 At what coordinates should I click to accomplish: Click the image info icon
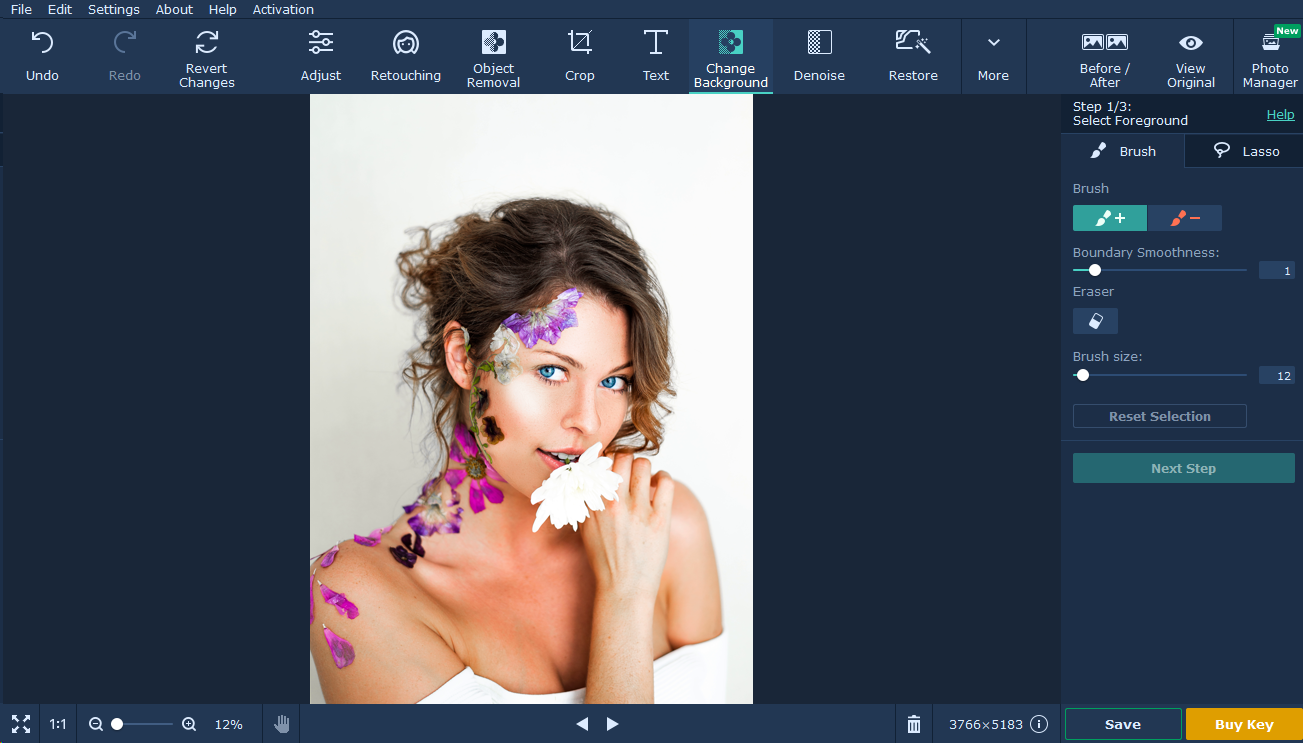(x=1039, y=724)
